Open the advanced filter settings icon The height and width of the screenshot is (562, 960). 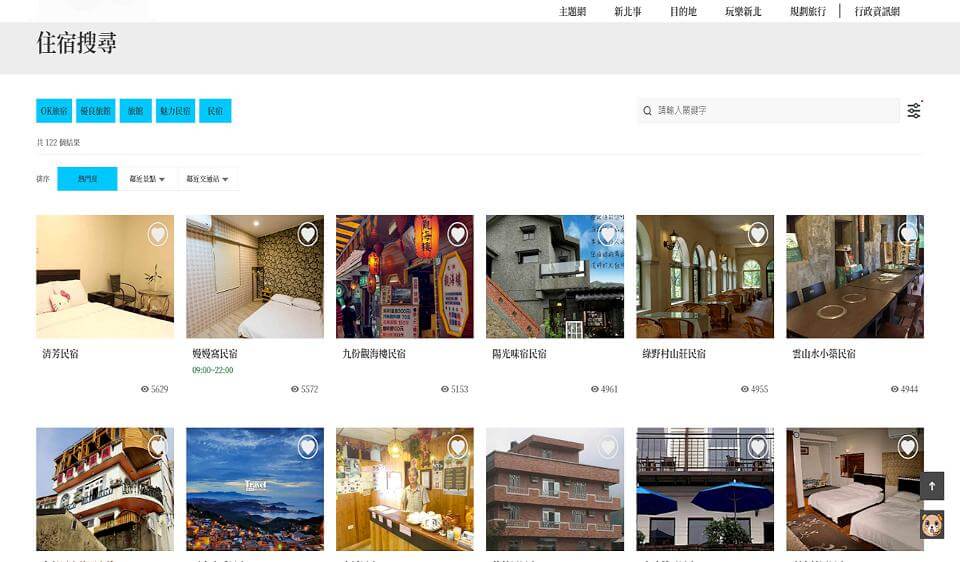coord(913,110)
